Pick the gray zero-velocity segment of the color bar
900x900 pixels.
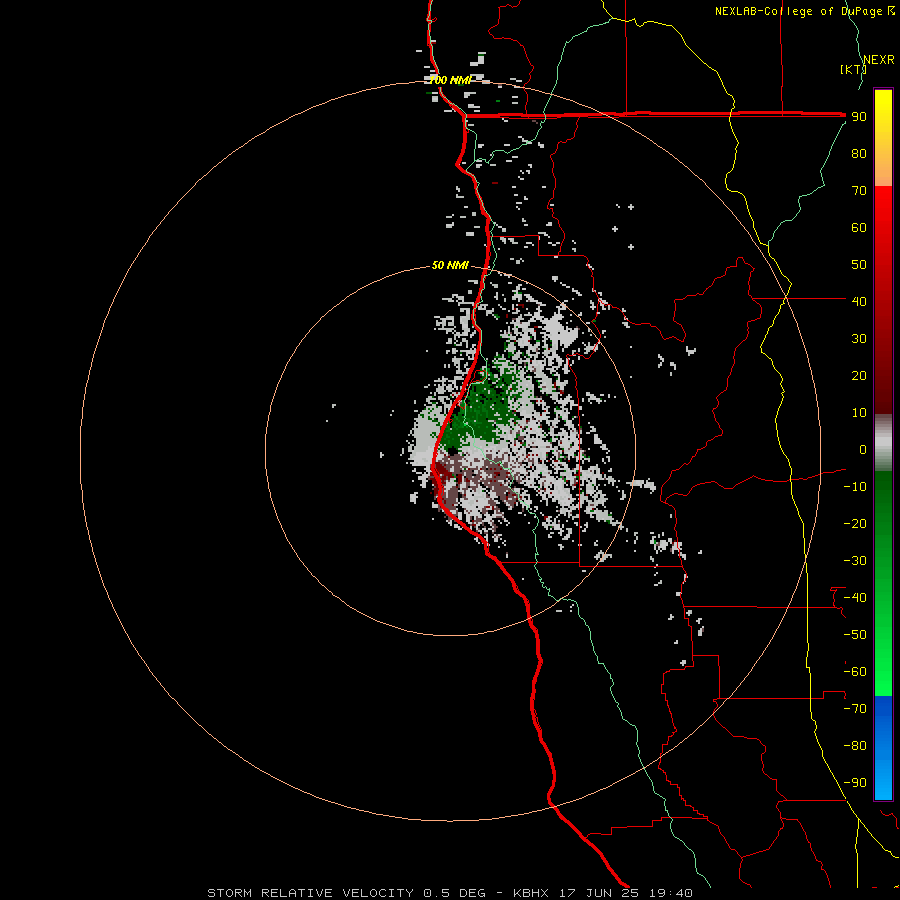coord(883,443)
